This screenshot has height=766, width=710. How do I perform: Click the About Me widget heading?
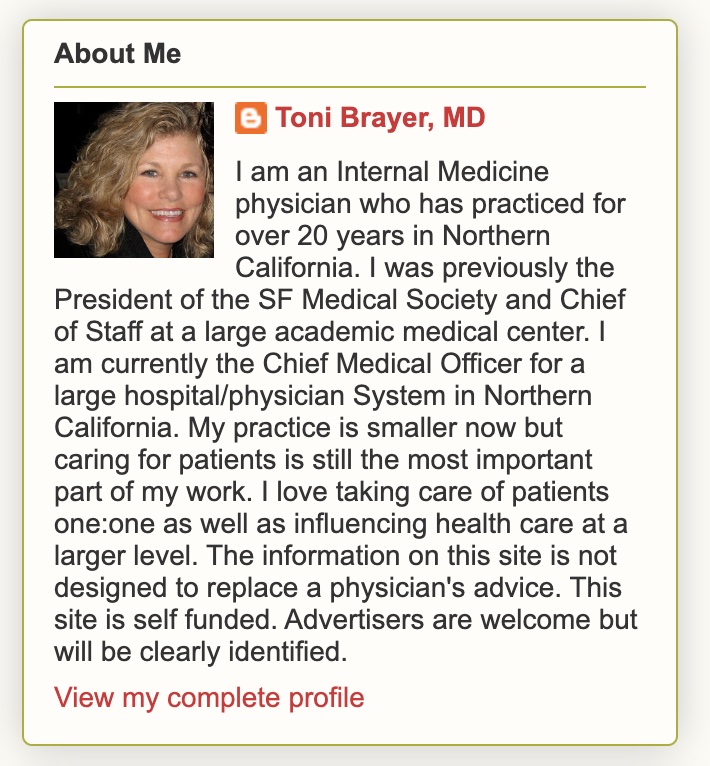[x=118, y=53]
